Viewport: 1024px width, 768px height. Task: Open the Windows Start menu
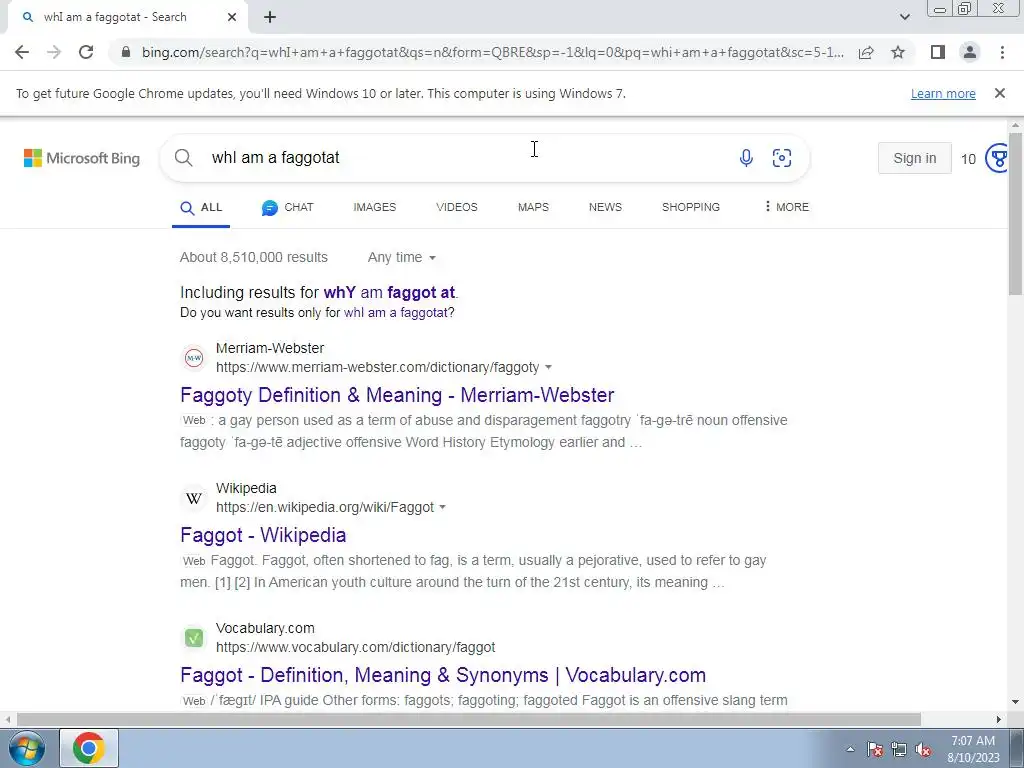click(26, 748)
